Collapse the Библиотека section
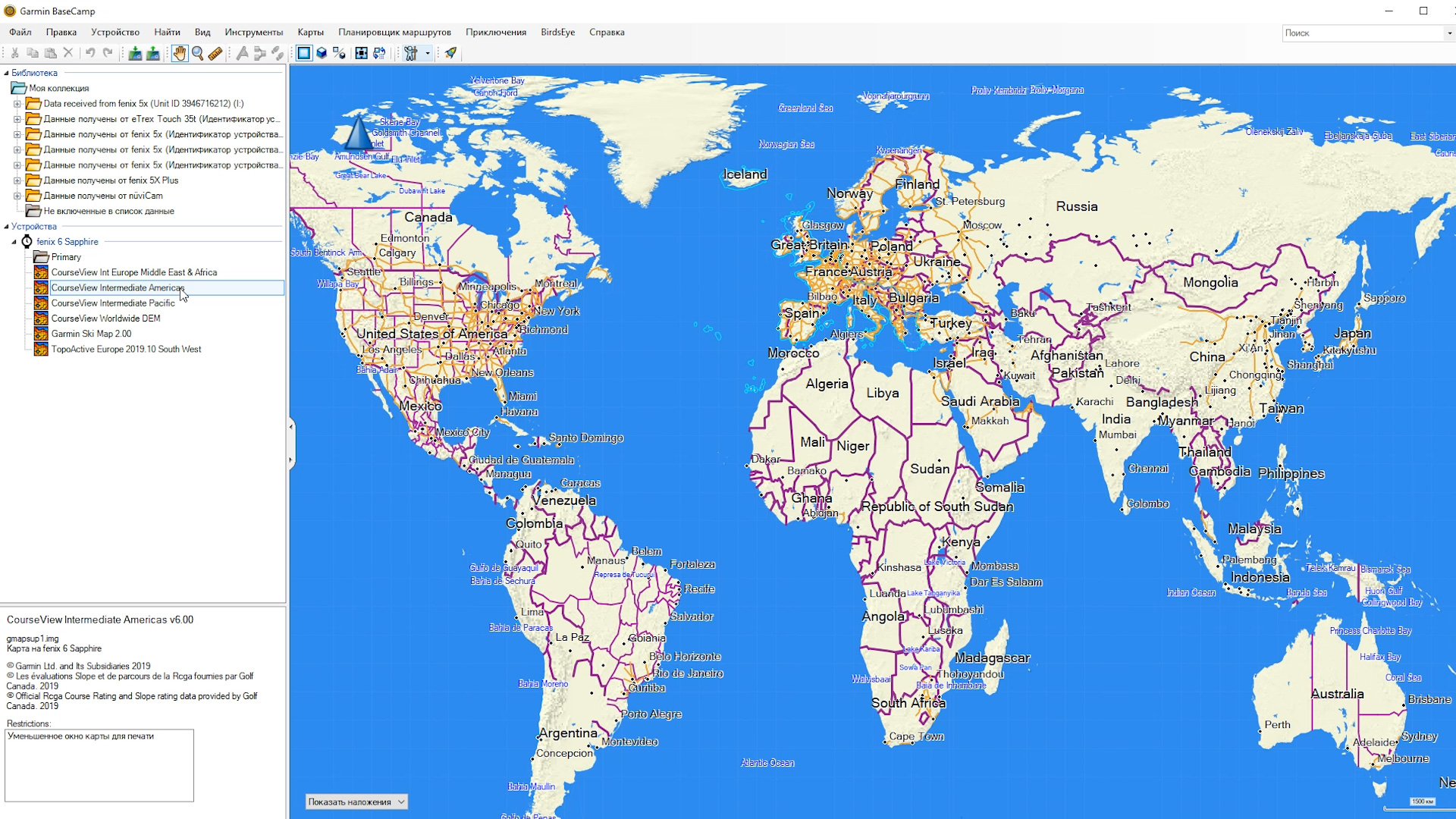This screenshot has width=1456, height=819. (x=6, y=74)
